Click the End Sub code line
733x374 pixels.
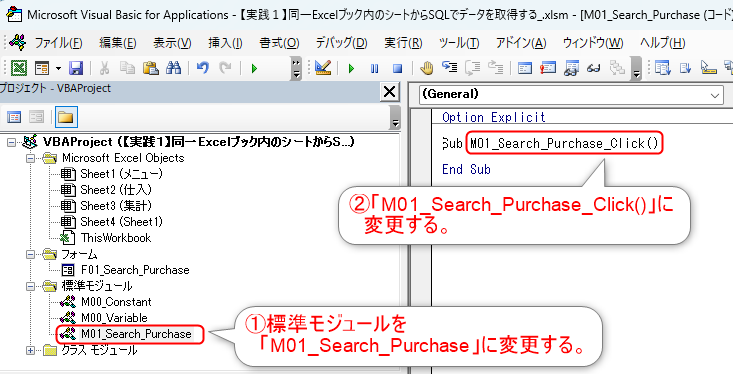466,169
